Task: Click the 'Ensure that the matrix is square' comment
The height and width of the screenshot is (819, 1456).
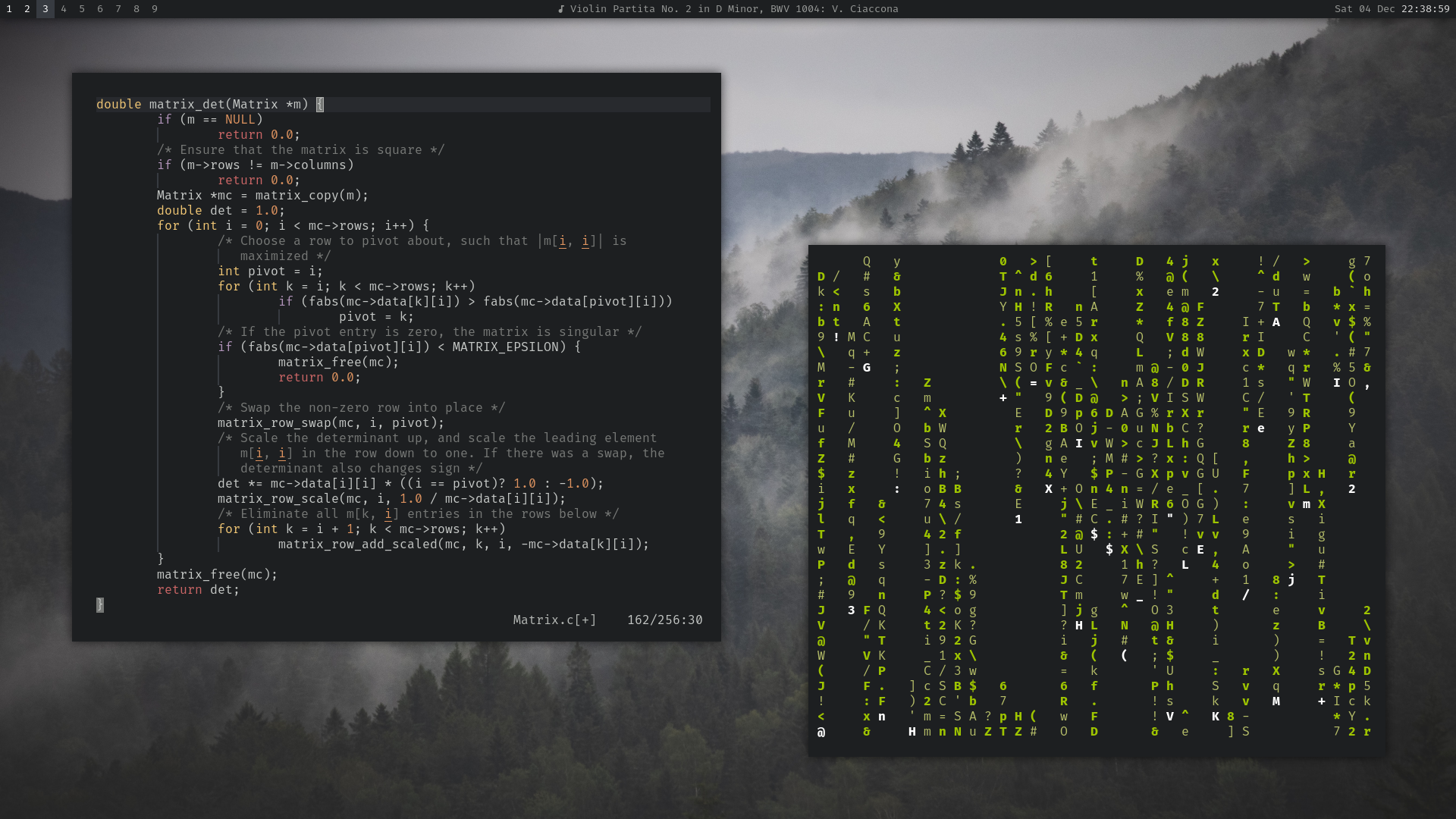Action: pyautogui.click(x=301, y=149)
